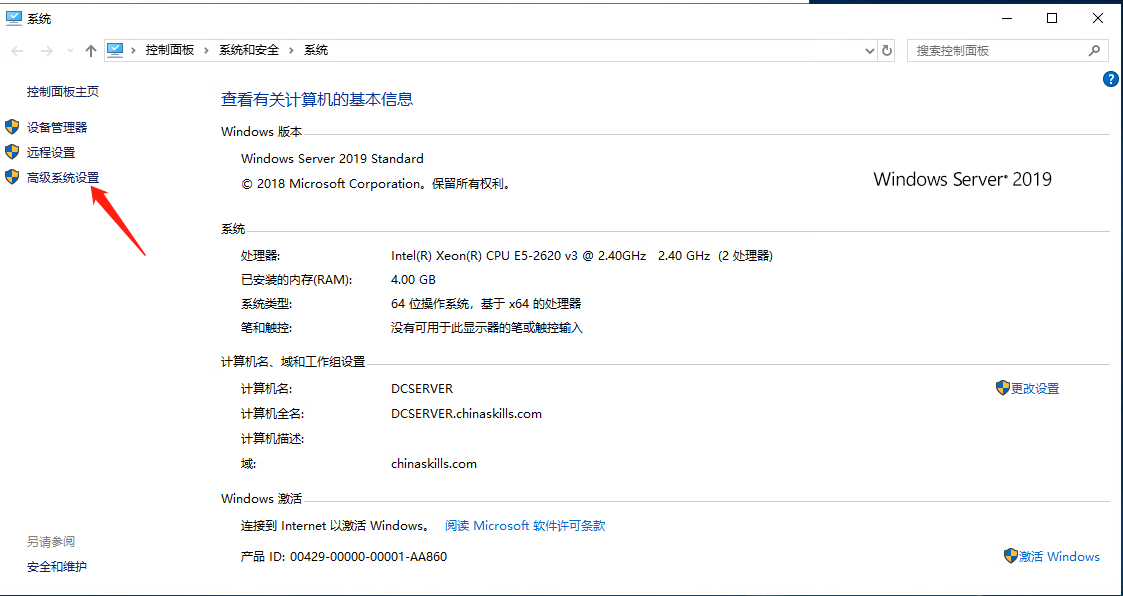This screenshot has height=596, width=1123.
Task: Click the heading 查看有关计算机的基本信息
Action: [x=317, y=100]
